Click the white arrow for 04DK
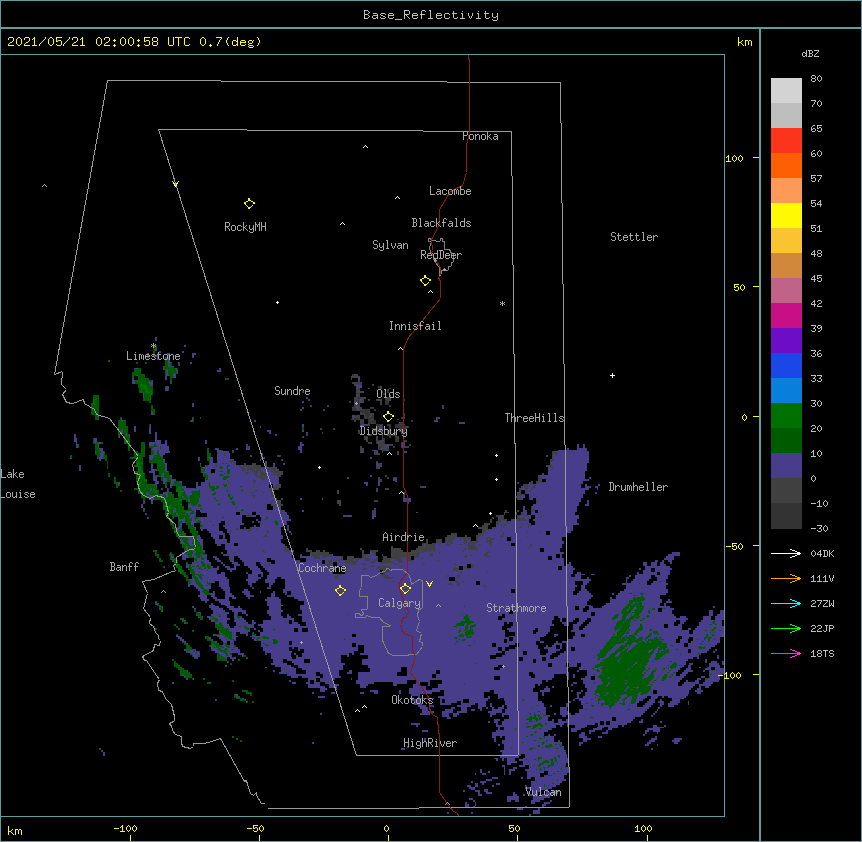862x842 pixels. [786, 553]
